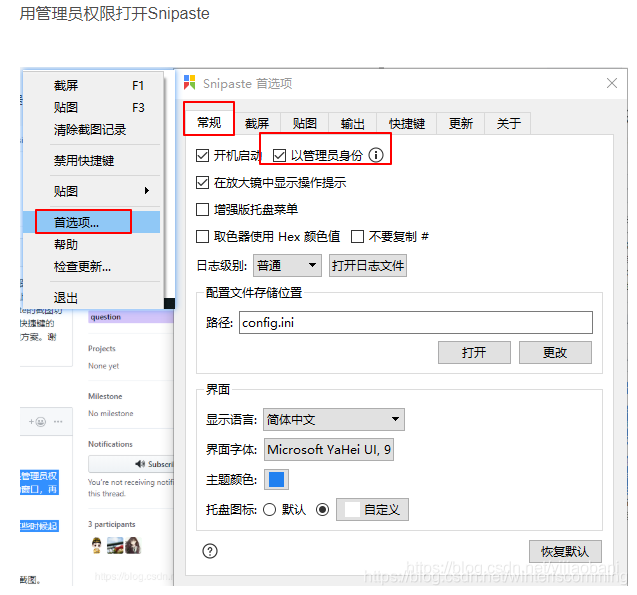
Task: Click the 打开日志文件 button
Action: 368,266
